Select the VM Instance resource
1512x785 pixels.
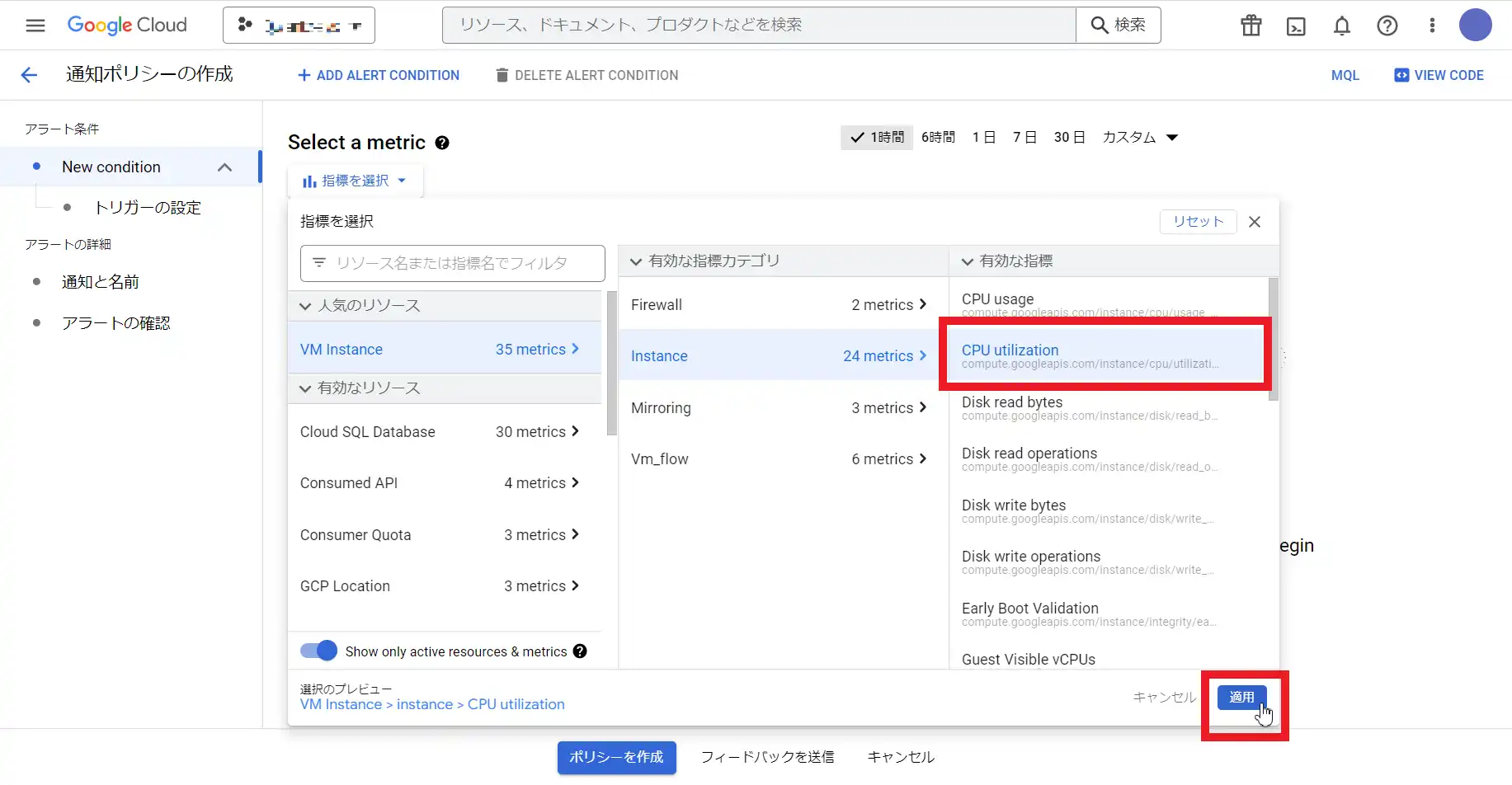(x=445, y=350)
